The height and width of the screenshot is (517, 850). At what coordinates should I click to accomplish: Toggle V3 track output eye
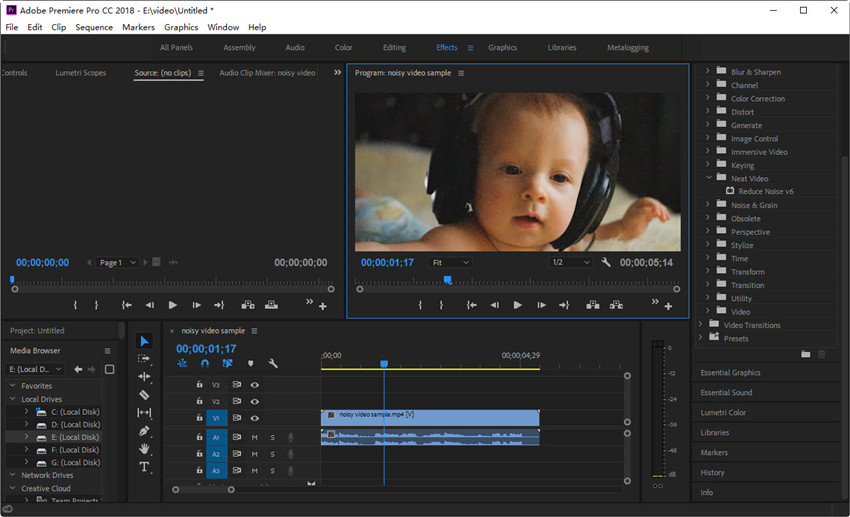(x=254, y=385)
